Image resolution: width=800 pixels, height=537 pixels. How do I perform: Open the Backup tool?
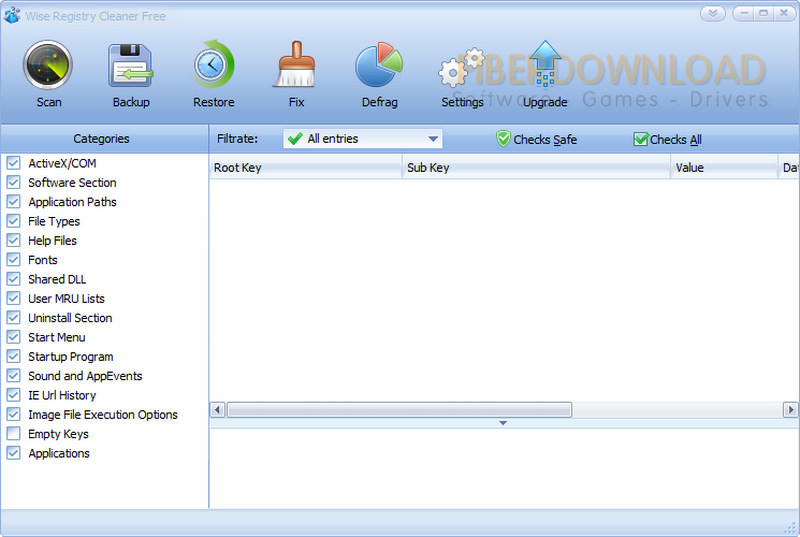pyautogui.click(x=131, y=65)
